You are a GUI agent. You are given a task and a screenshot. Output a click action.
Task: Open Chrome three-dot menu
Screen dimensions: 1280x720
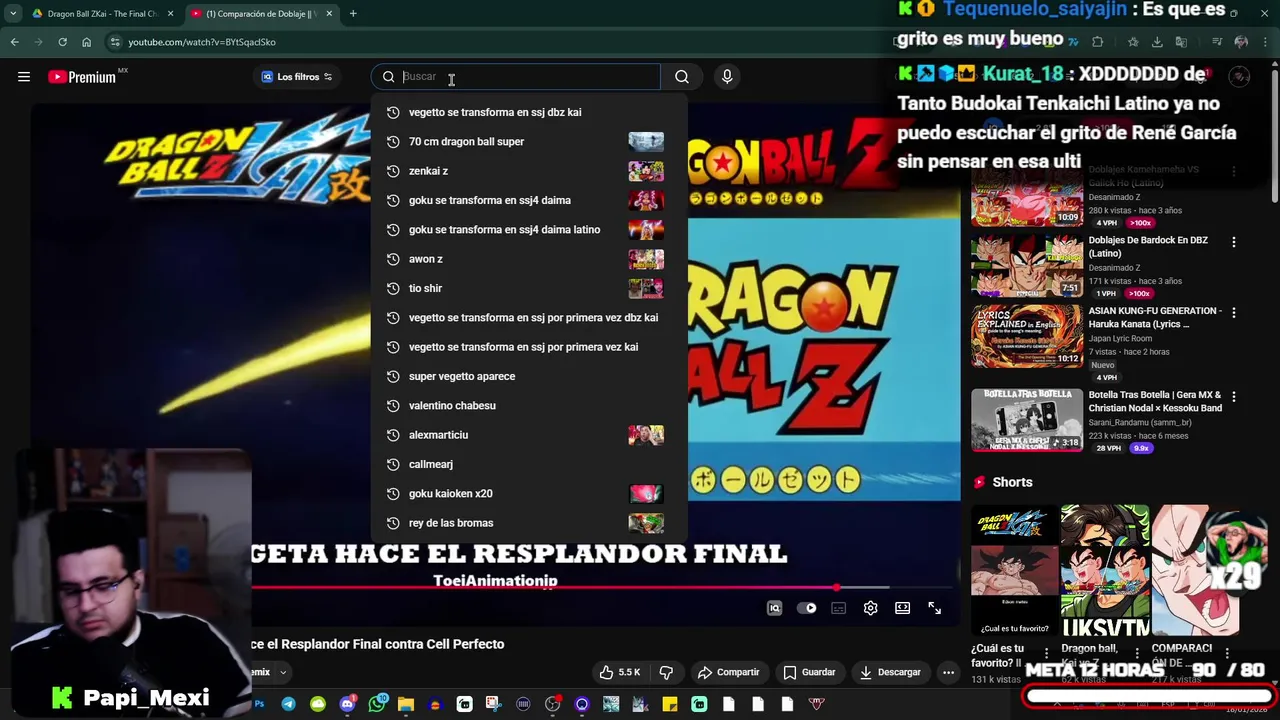coord(1266,42)
